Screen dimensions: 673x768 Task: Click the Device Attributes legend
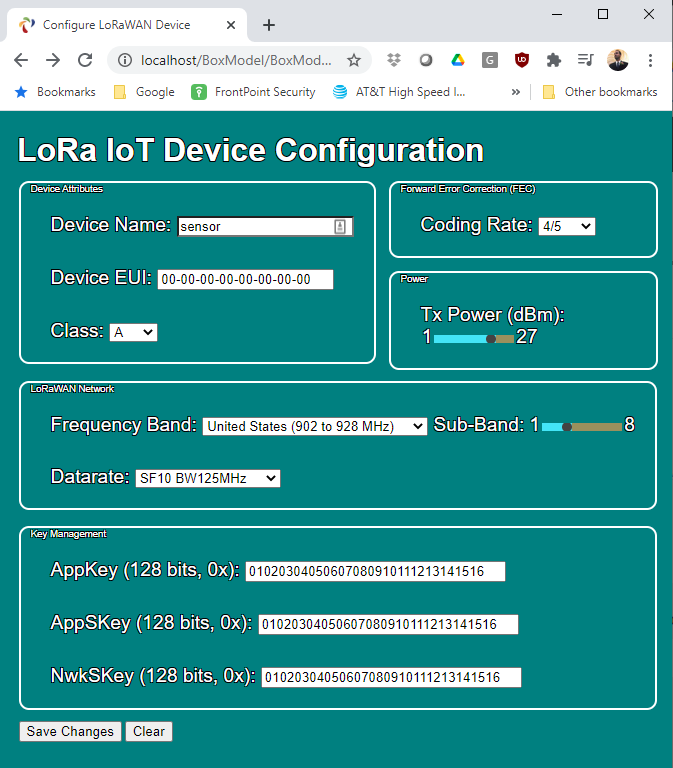click(67, 189)
